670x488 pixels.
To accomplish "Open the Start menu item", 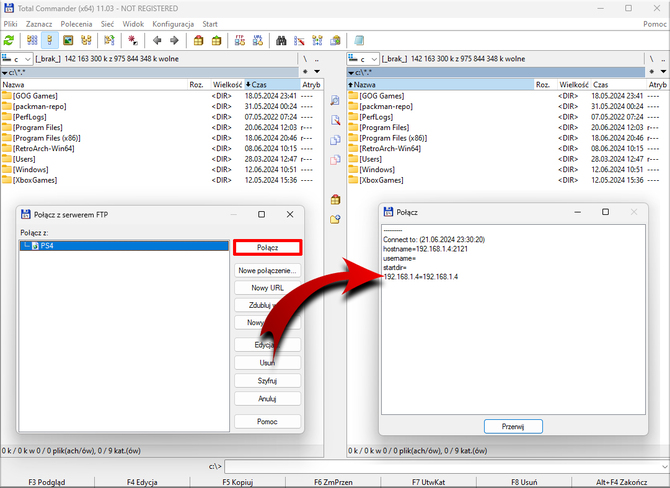I will [x=210, y=24].
